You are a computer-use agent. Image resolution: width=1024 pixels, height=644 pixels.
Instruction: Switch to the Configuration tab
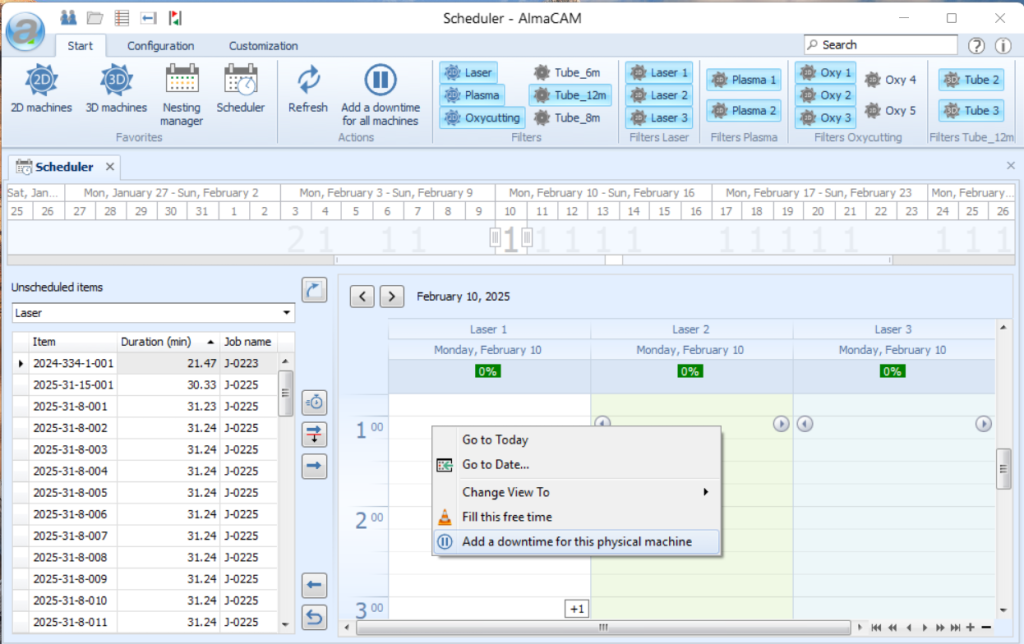(160, 45)
